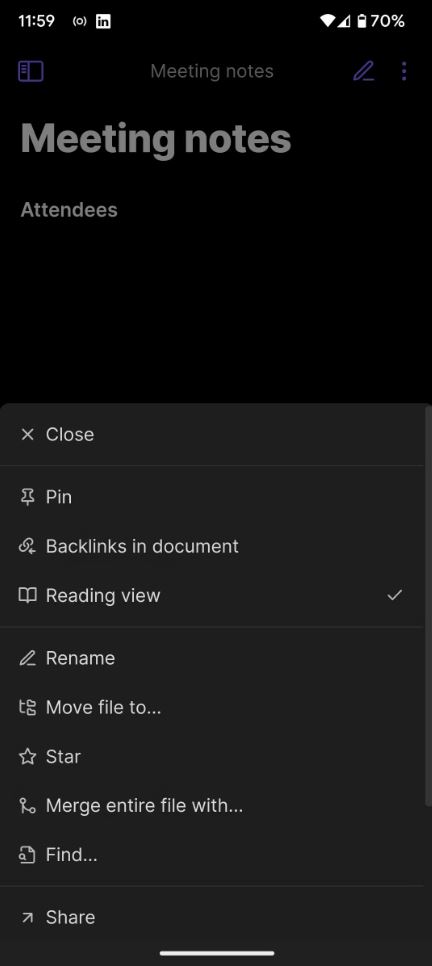Viewport: 432px width, 966px height.
Task: Open the three-dot more options icon
Action: point(404,71)
